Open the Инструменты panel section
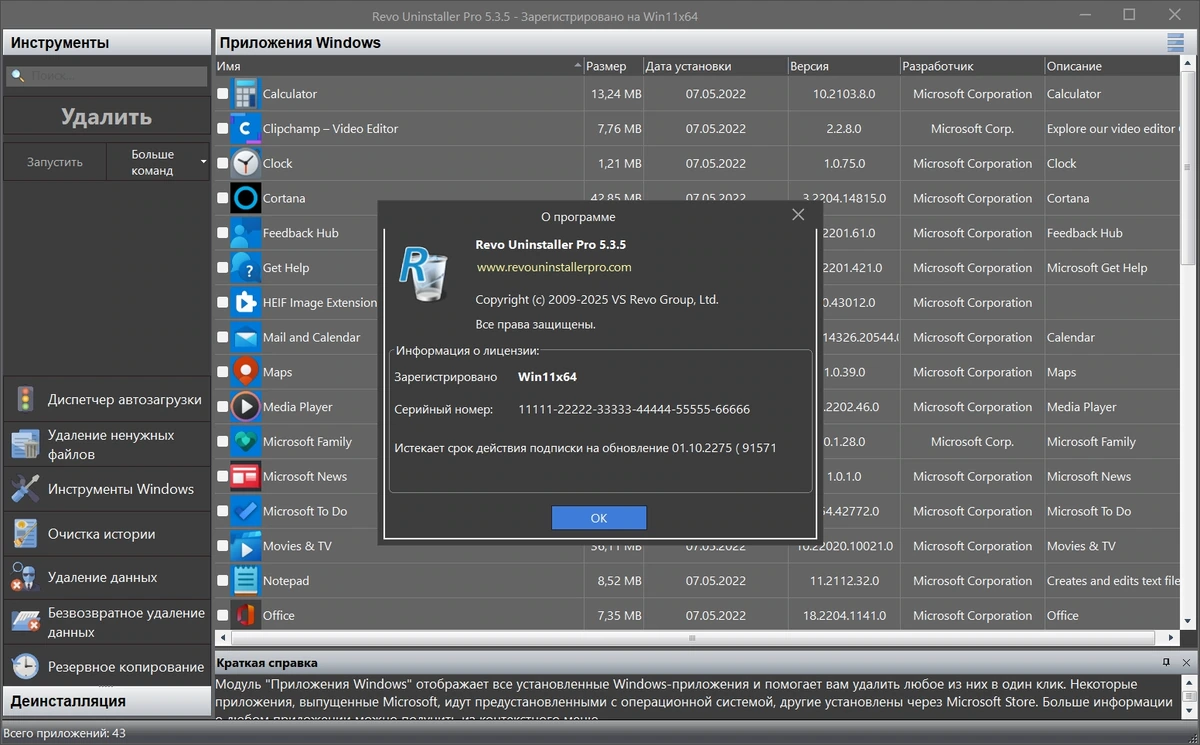1200x745 pixels. pyautogui.click(x=106, y=43)
